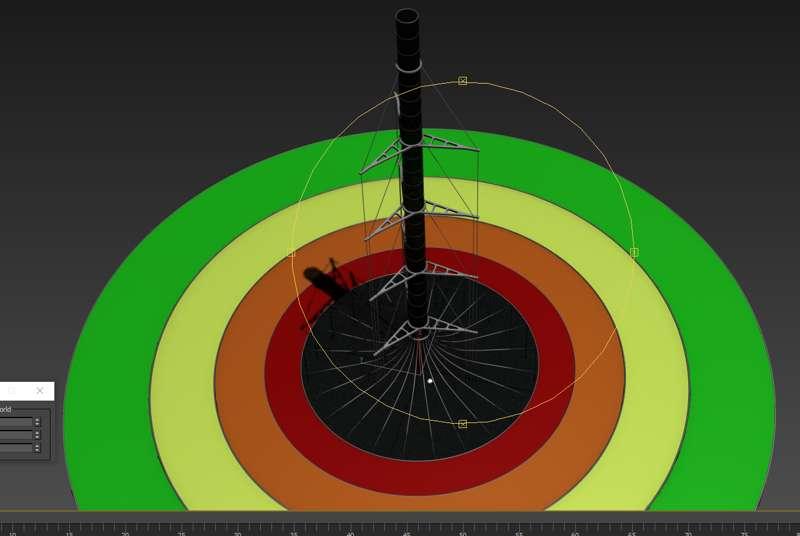The width and height of the screenshot is (800, 536).
Task: Select the right gizmo handle on yellow circle
Action: tap(634, 252)
